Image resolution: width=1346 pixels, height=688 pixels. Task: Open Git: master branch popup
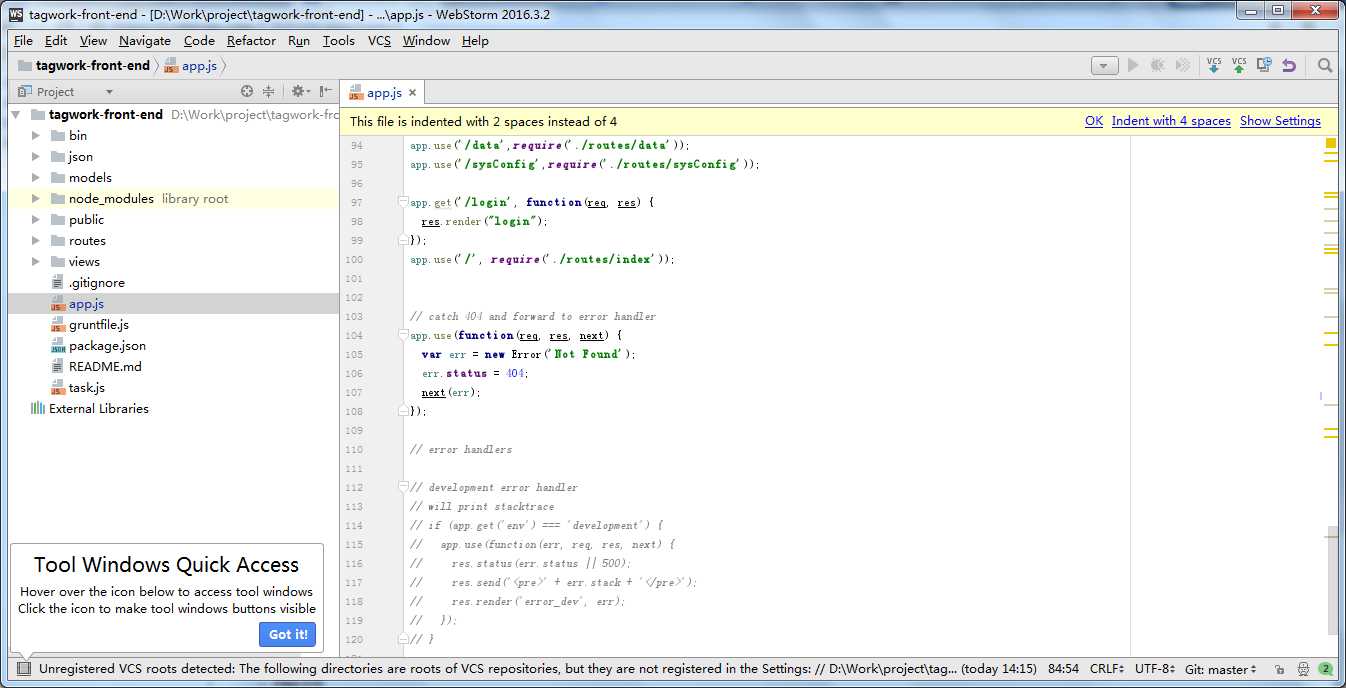[1221, 669]
